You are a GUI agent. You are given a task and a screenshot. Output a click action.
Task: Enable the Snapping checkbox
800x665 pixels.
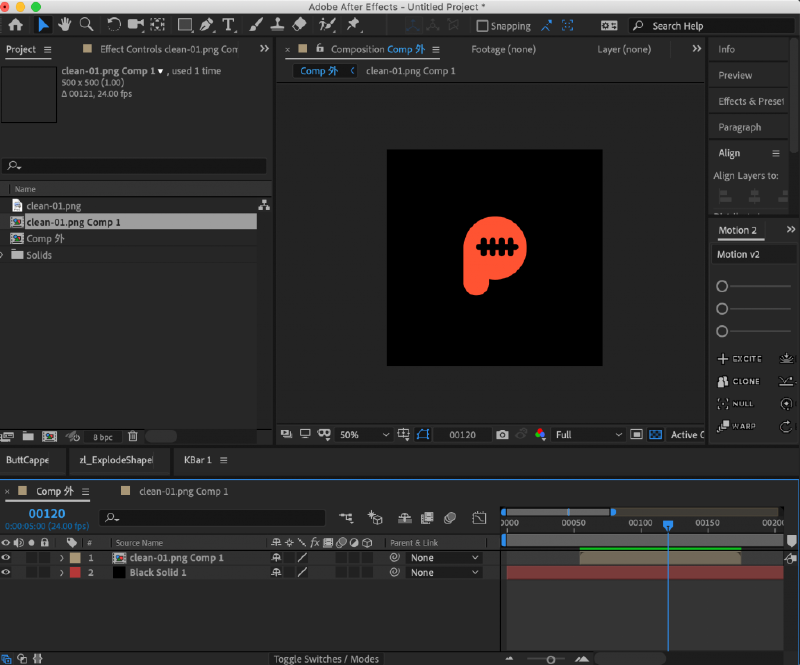pyautogui.click(x=482, y=26)
